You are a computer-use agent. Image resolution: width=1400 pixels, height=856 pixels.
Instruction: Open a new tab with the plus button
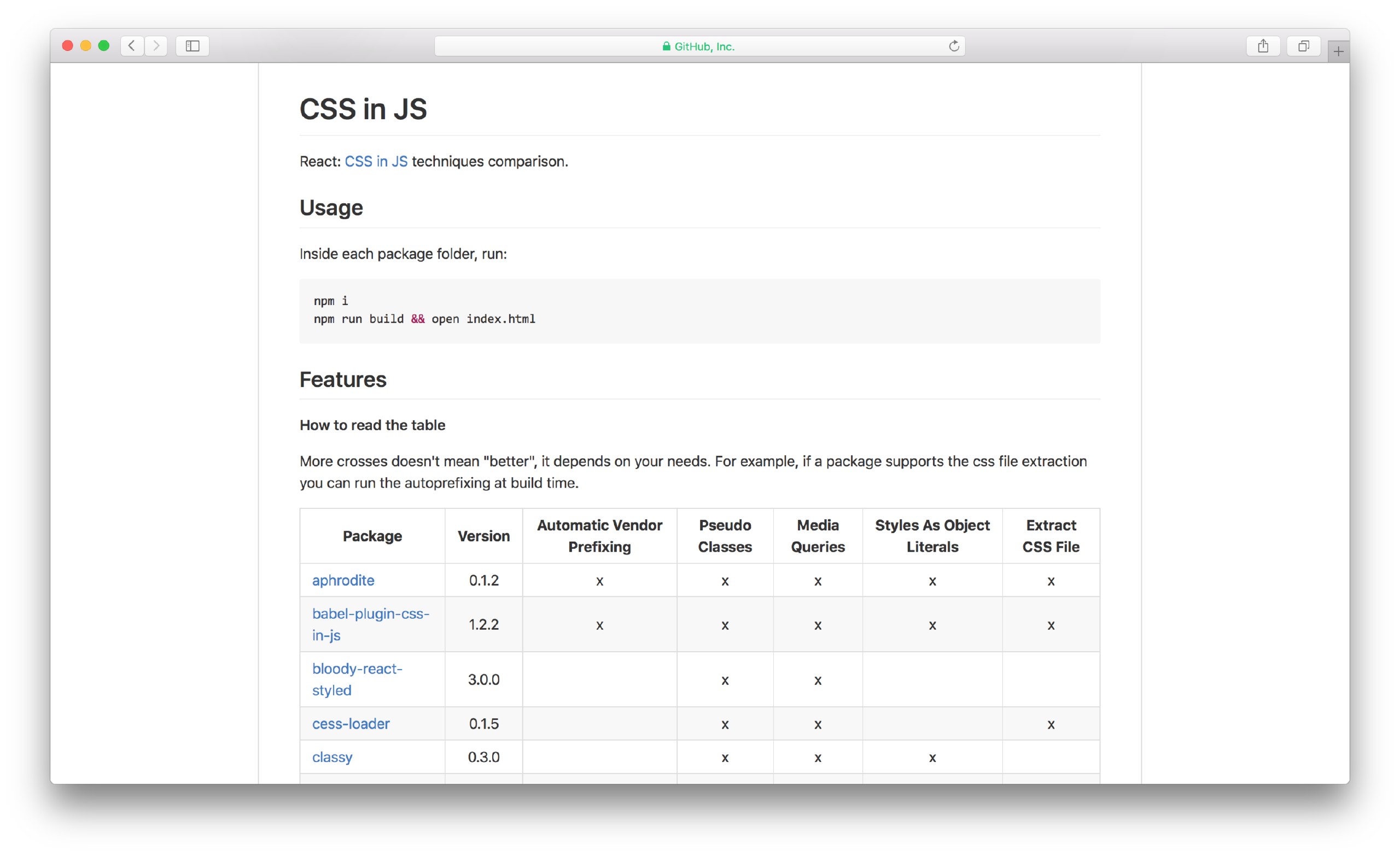[x=1338, y=52]
